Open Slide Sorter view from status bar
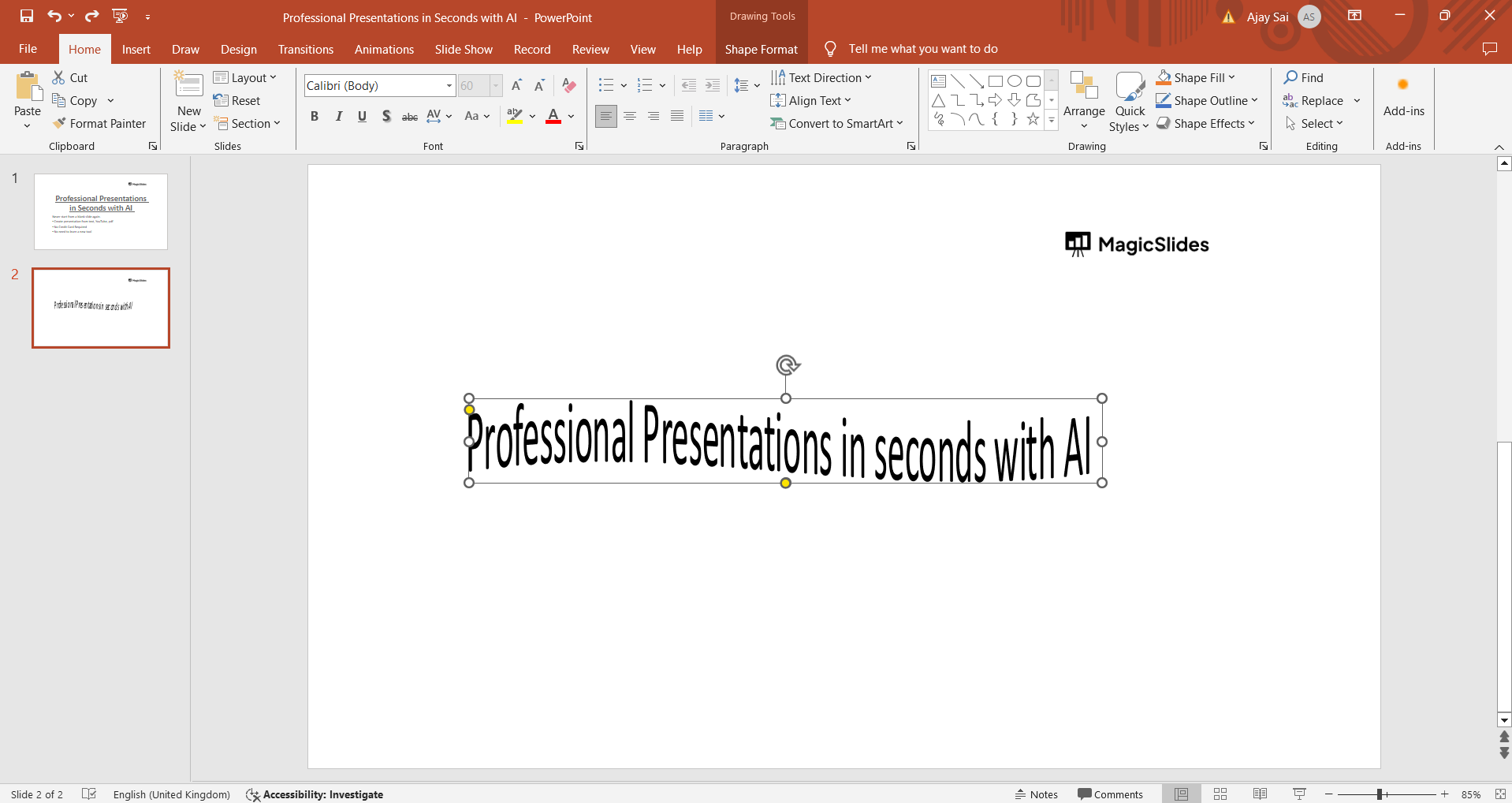The image size is (1512, 803). coord(1220,794)
